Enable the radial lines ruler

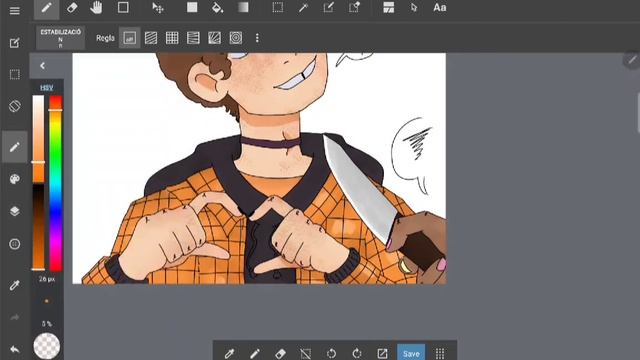214,38
